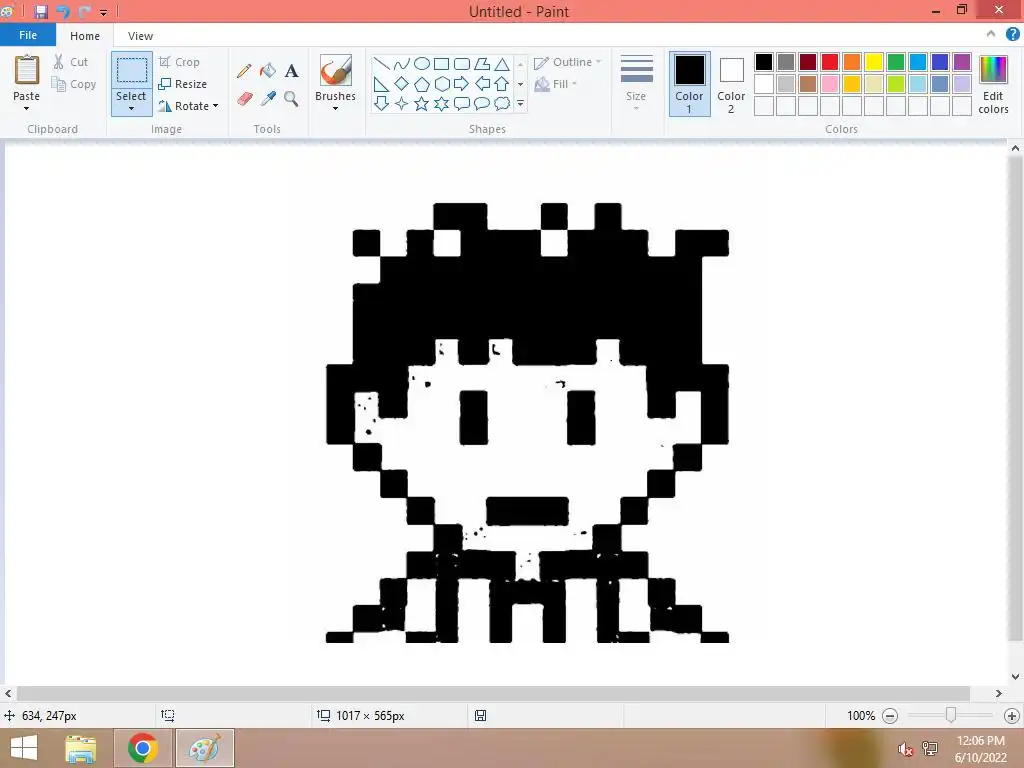Select the Magnifier tool
This screenshot has height=768, width=1024.
pos(291,99)
